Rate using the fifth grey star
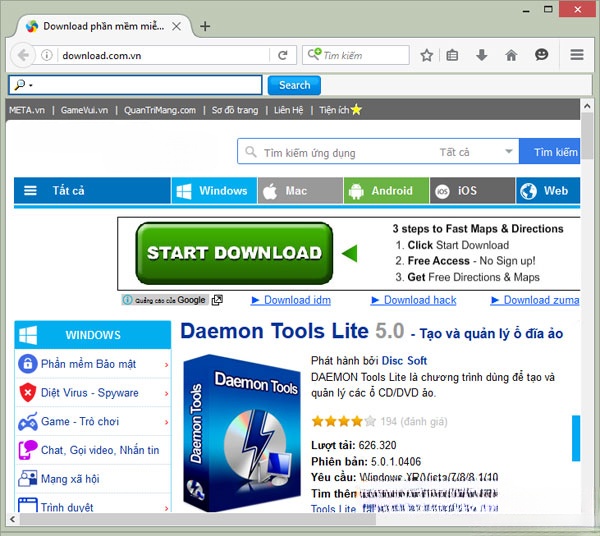Viewport: 600px width, 536px height. coord(370,421)
